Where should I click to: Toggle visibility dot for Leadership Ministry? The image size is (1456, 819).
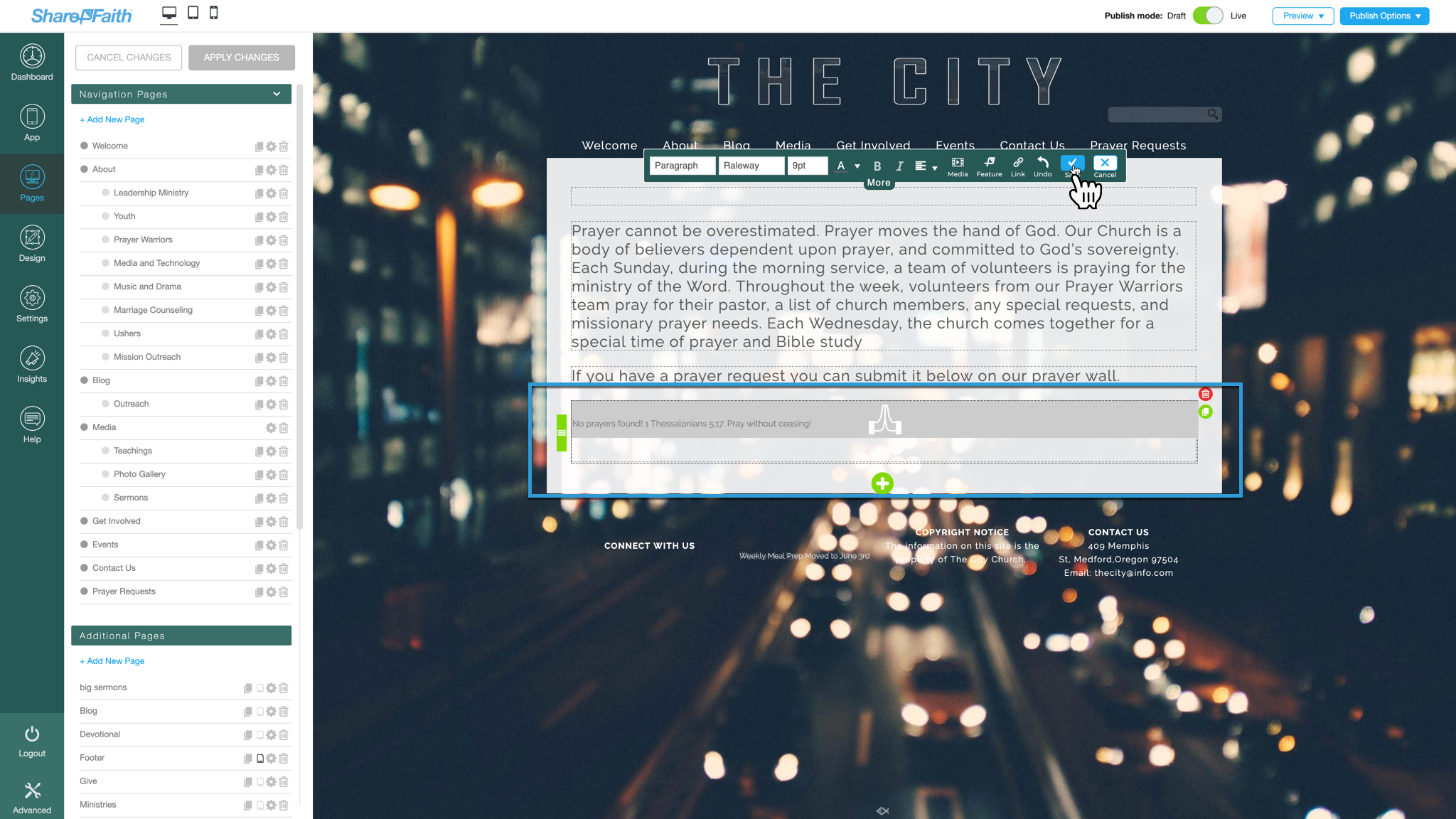105,193
